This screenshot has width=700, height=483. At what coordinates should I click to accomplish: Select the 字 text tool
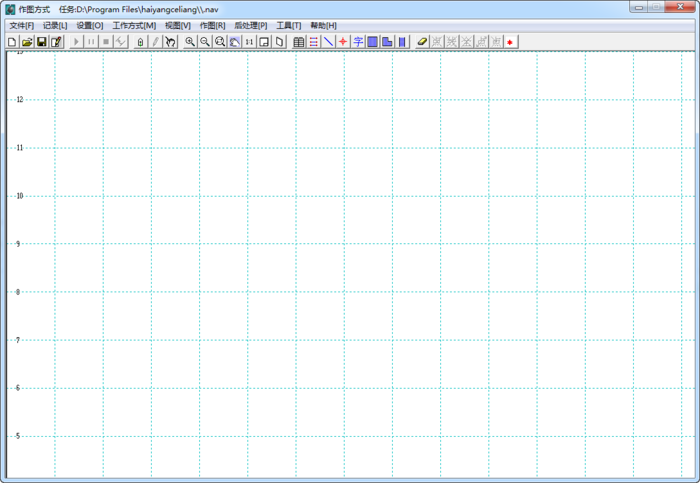pyautogui.click(x=358, y=42)
